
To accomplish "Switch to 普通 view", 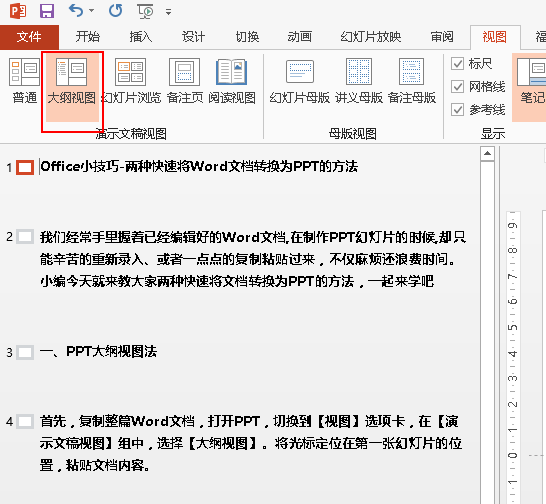I will (x=24, y=81).
